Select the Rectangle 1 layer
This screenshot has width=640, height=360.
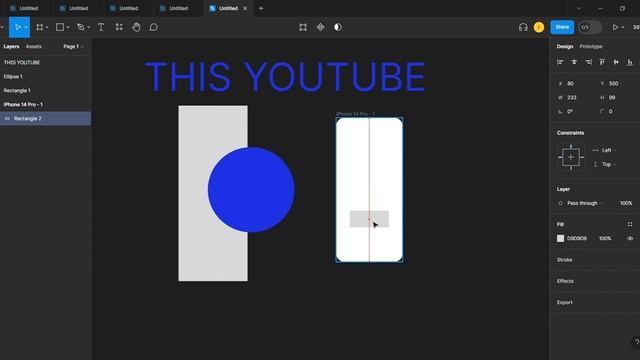[46, 91]
